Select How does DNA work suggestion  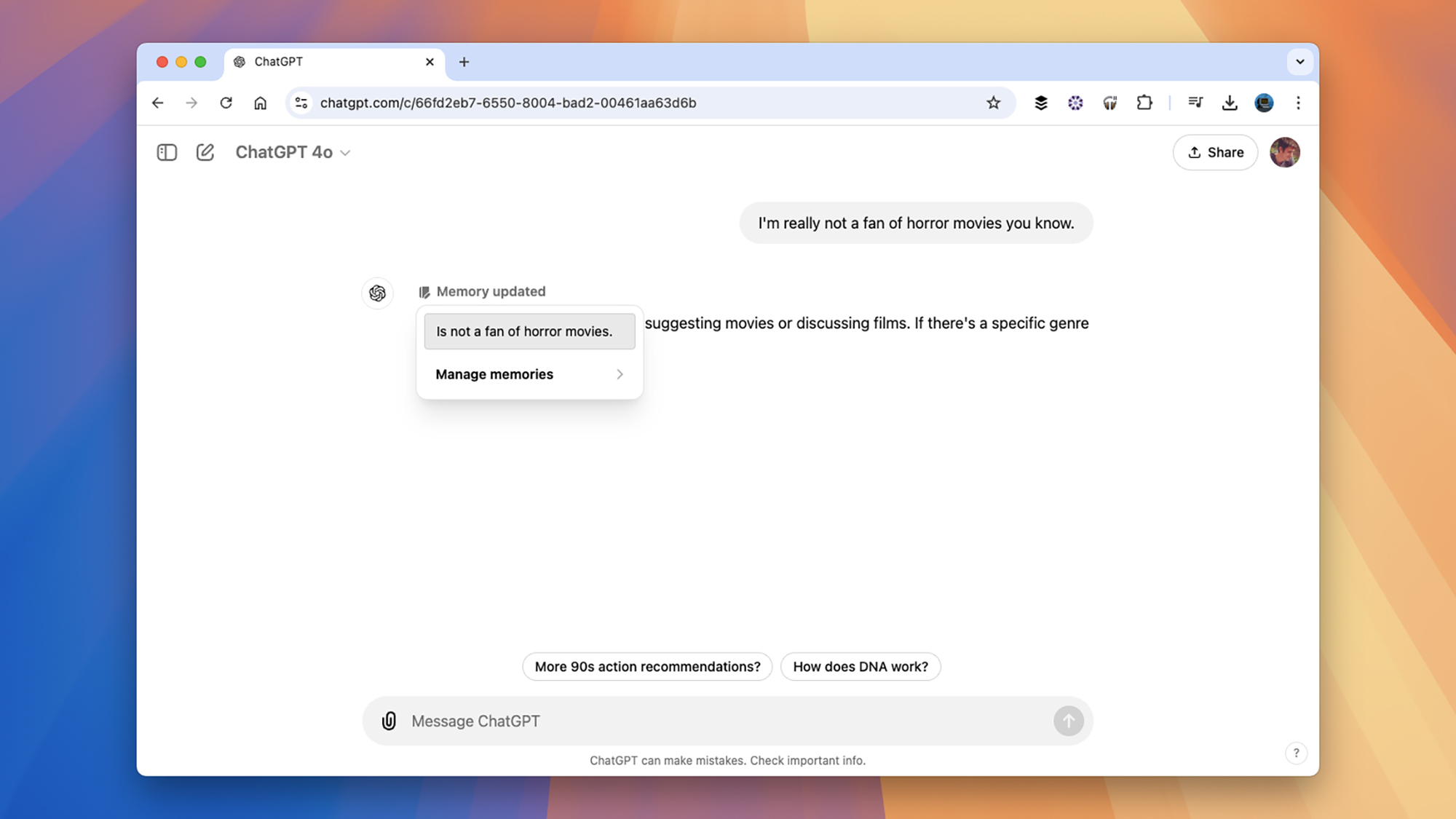[x=860, y=666]
